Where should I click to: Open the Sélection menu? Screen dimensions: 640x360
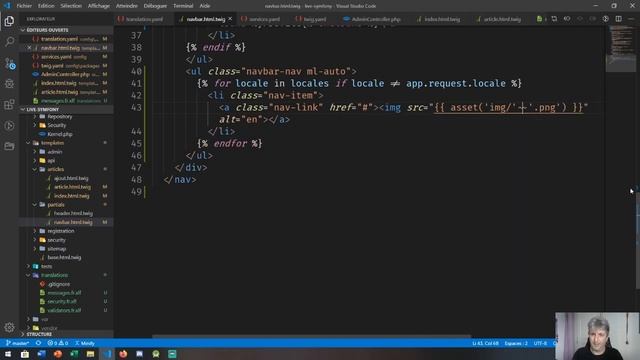71,6
